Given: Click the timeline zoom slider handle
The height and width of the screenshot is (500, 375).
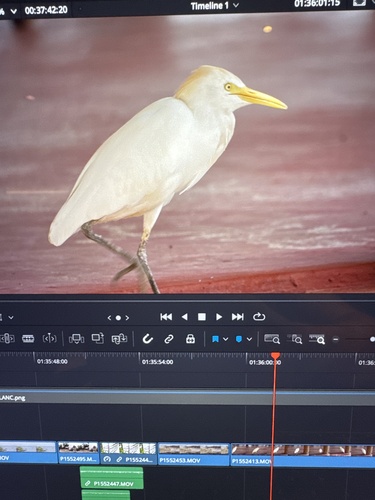Looking at the screenshot, I should (x=372, y=339).
